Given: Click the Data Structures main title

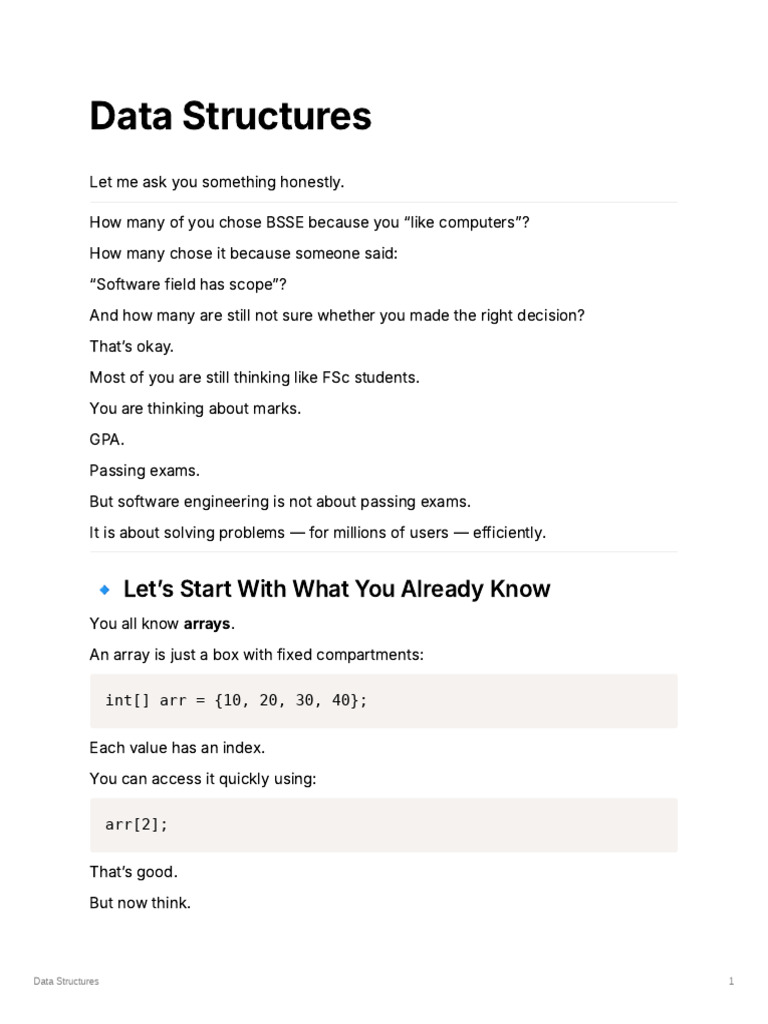Looking at the screenshot, I should coord(231,116).
